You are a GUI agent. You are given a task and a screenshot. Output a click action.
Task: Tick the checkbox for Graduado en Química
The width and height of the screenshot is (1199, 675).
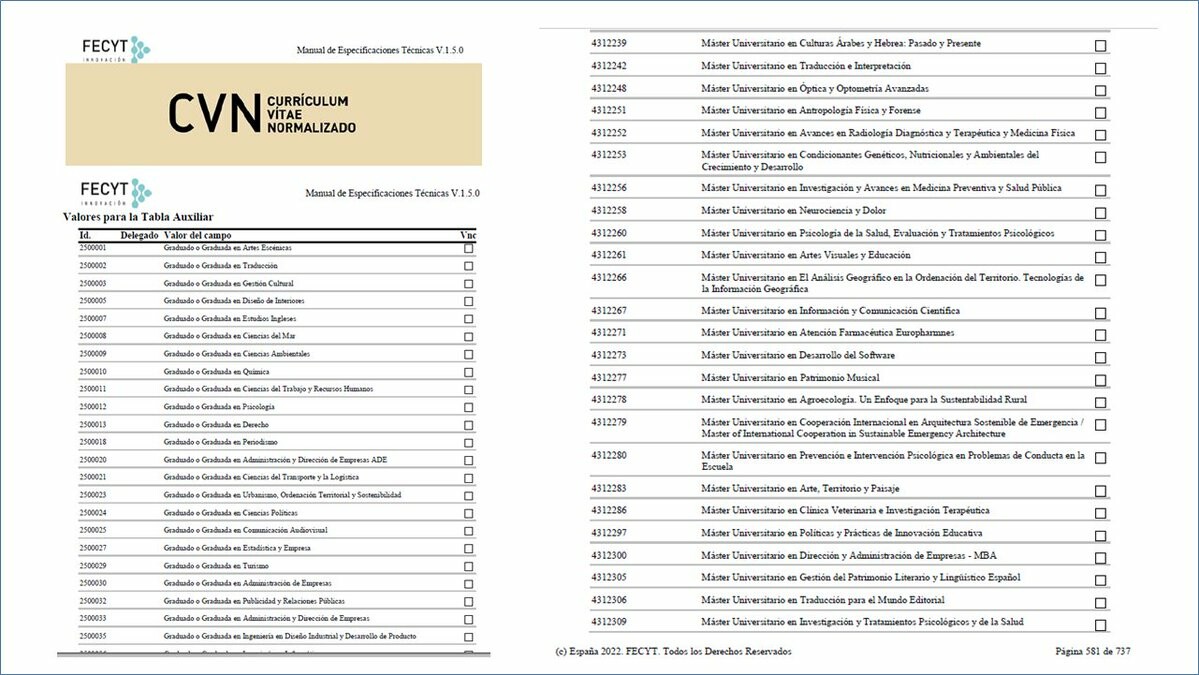(x=469, y=372)
